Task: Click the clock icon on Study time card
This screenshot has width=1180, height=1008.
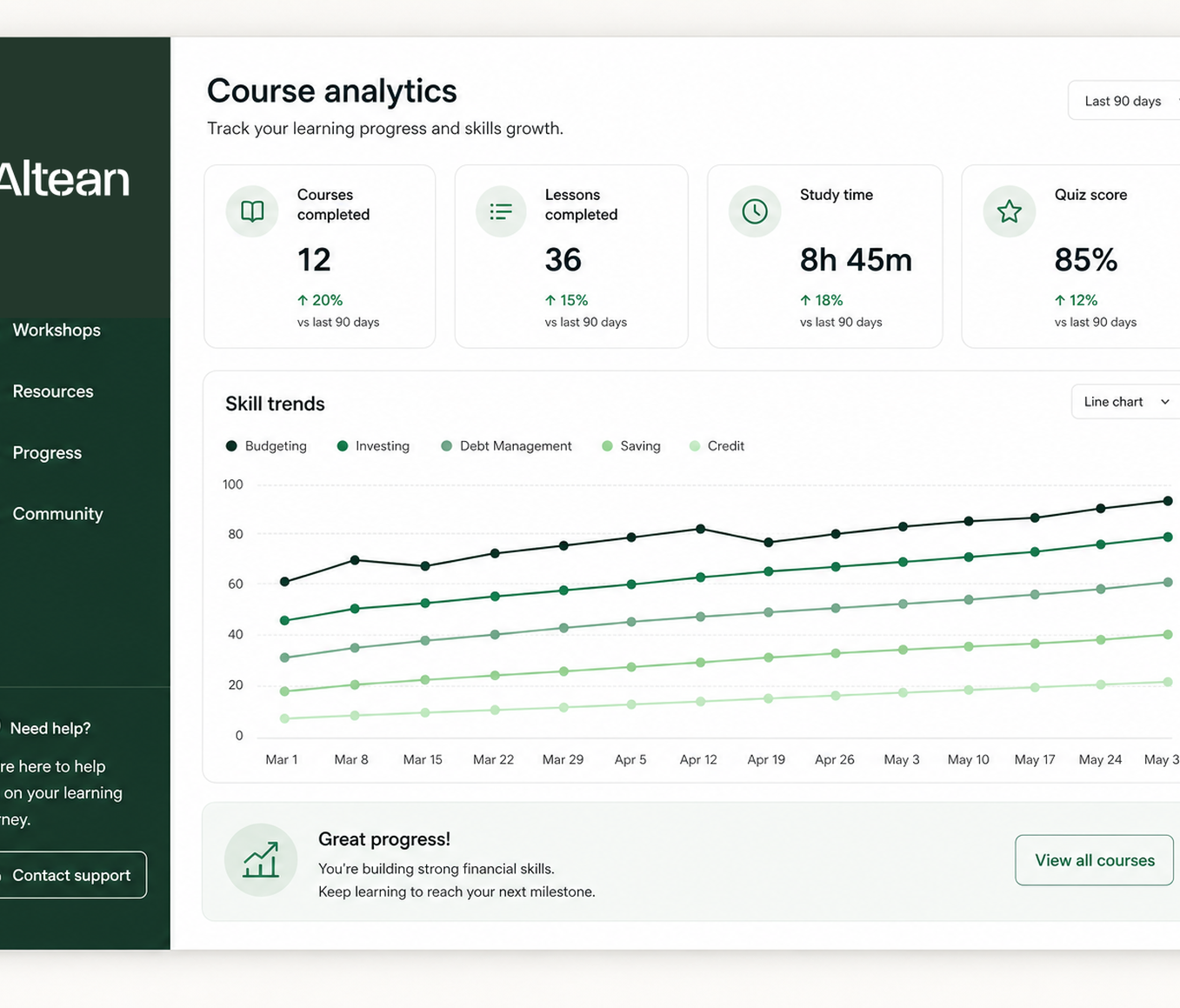Action: click(755, 211)
